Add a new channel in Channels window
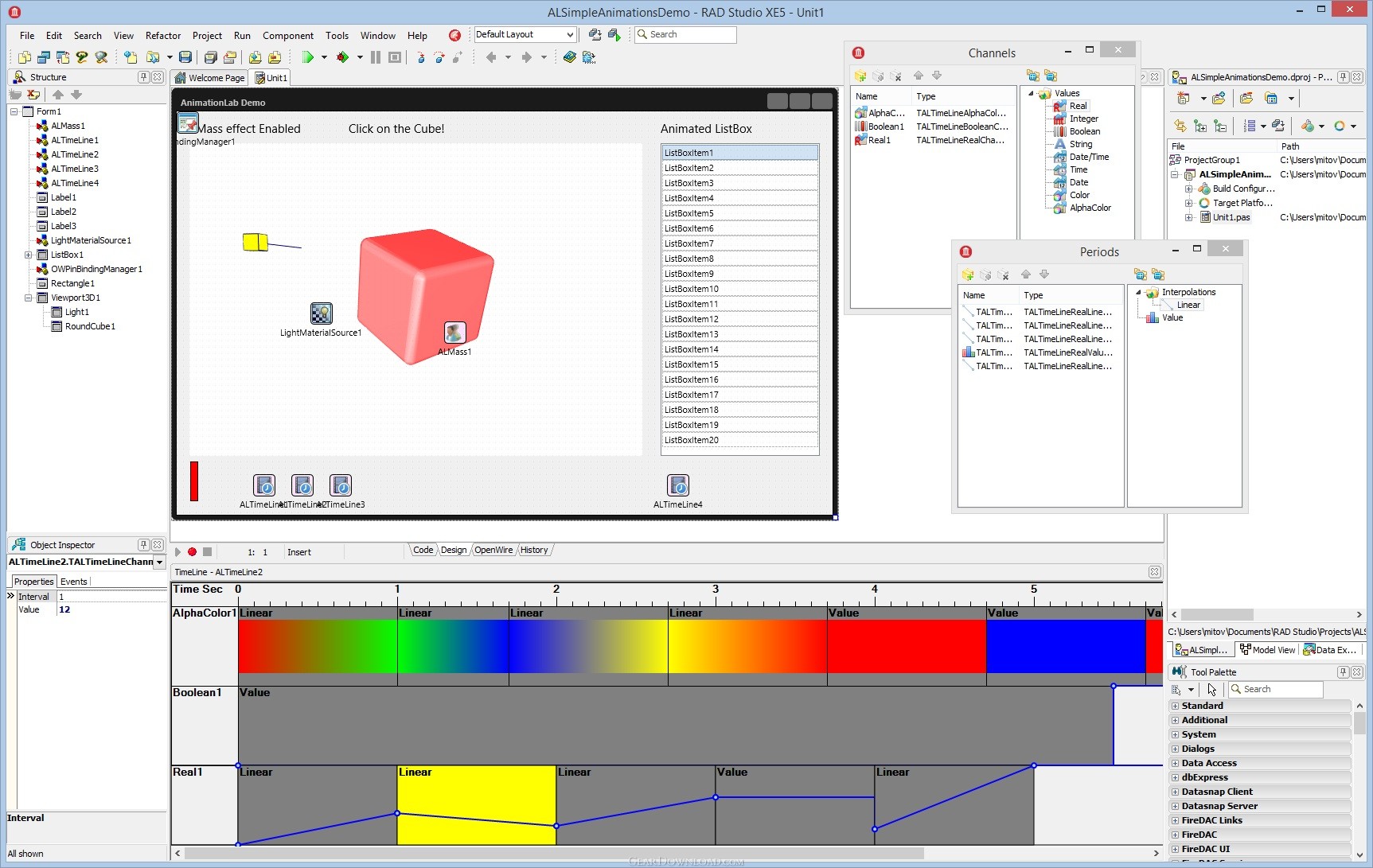This screenshot has width=1373, height=868. point(860,76)
